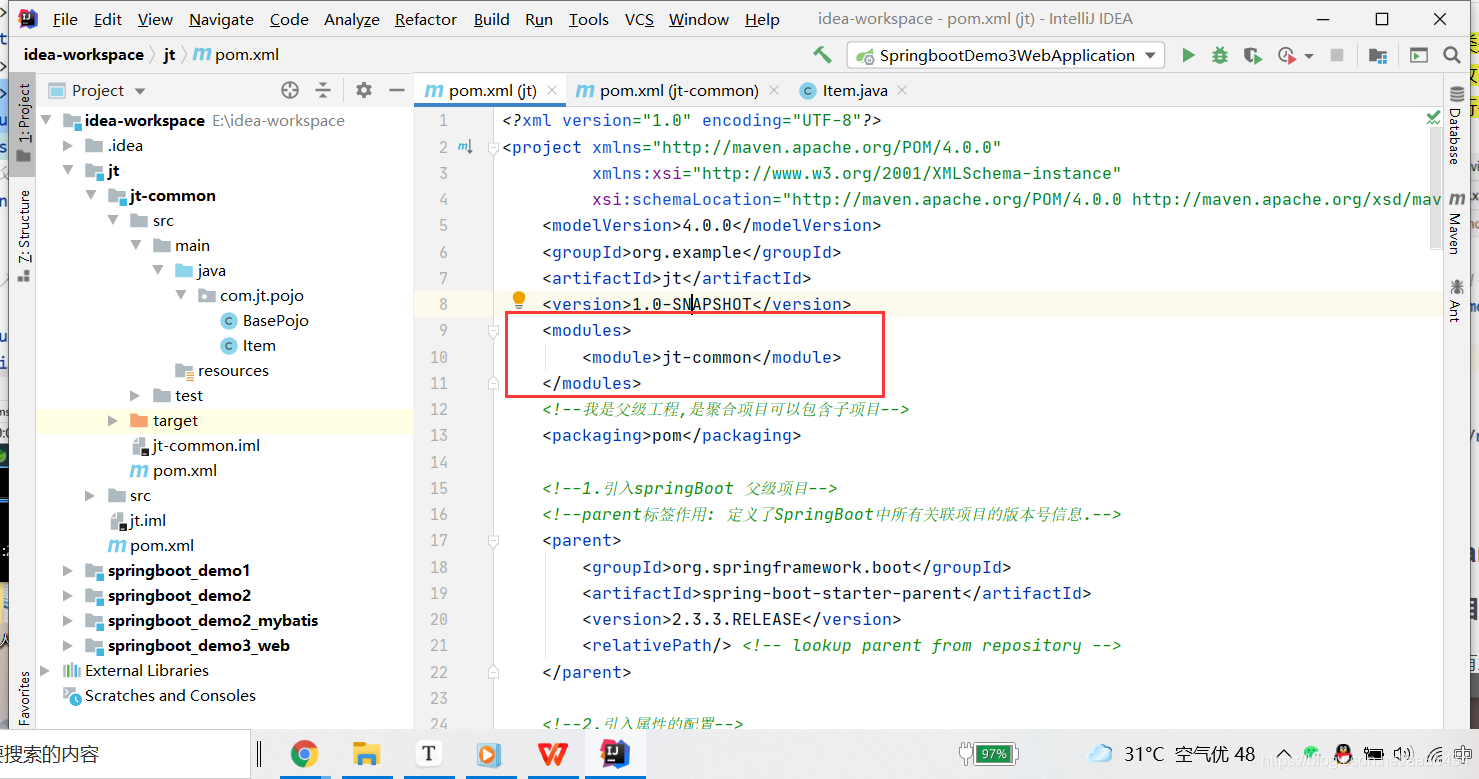This screenshot has width=1479, height=779.
Task: Open the Refactor menu
Action: click(x=426, y=19)
